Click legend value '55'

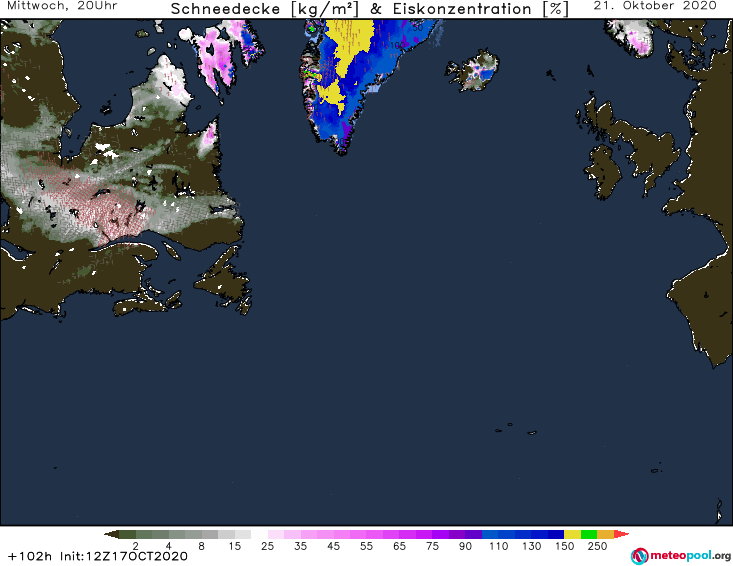pos(366,546)
